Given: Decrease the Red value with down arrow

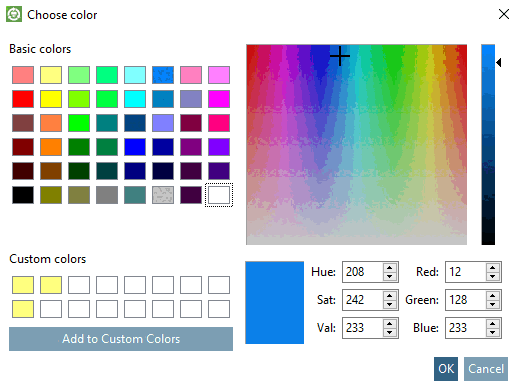Looking at the screenshot, I should click(492, 276).
